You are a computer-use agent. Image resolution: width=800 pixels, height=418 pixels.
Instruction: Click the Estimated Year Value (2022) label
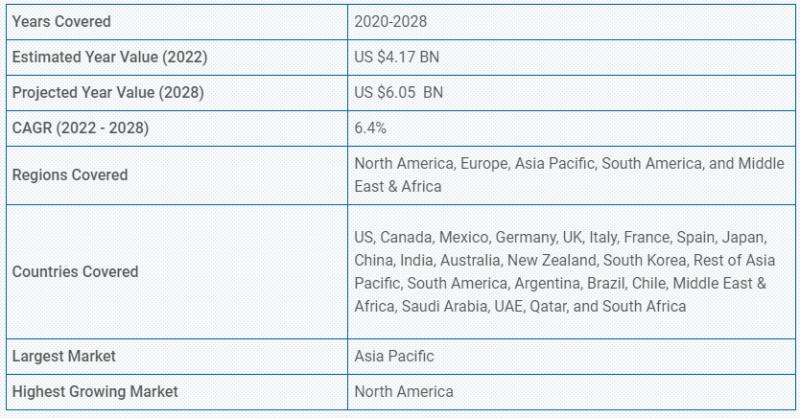[110, 57]
